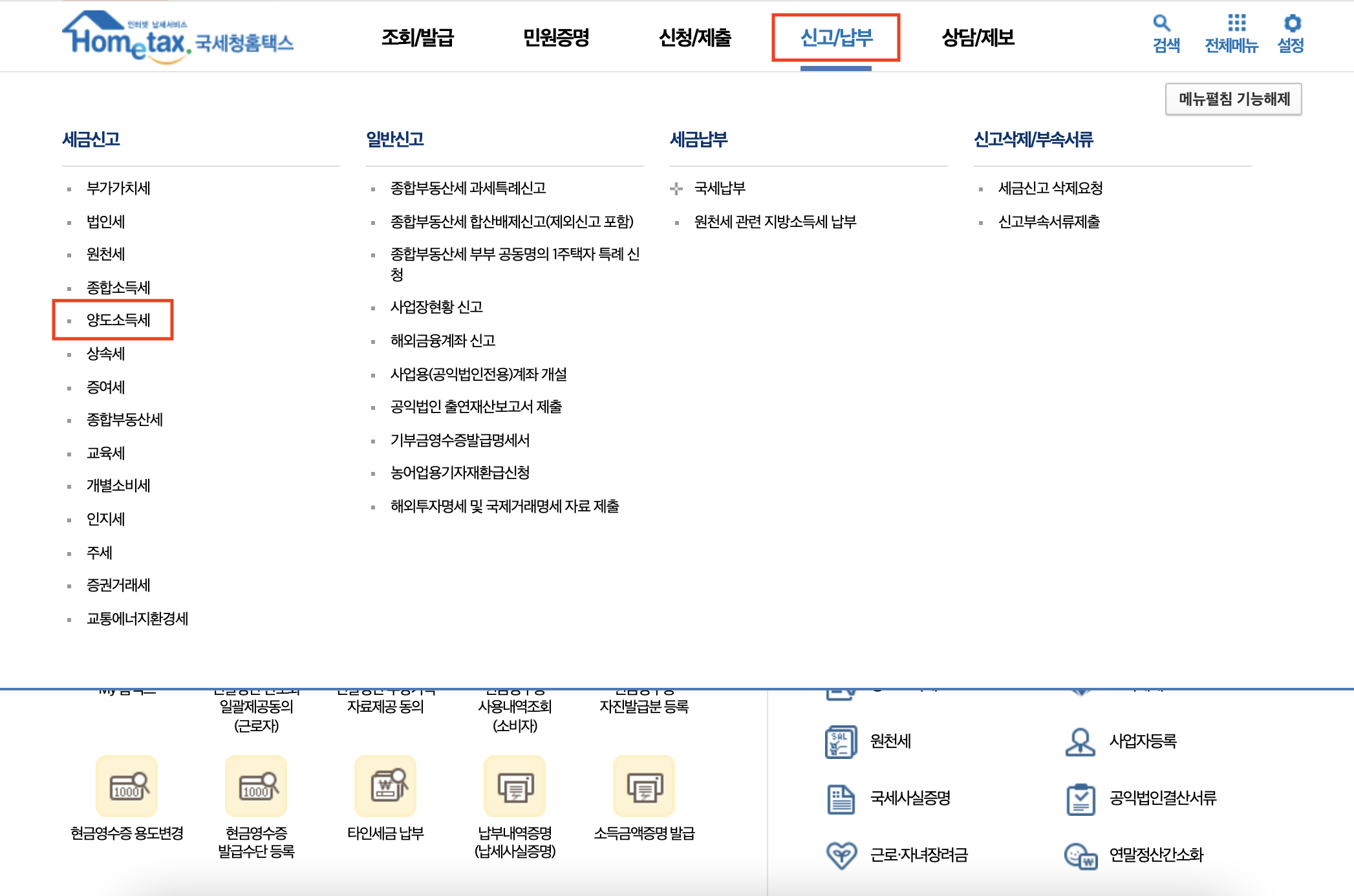Screen dimensions: 1354x896
Task: Click the 사업자등록 person icon
Action: click(1080, 741)
